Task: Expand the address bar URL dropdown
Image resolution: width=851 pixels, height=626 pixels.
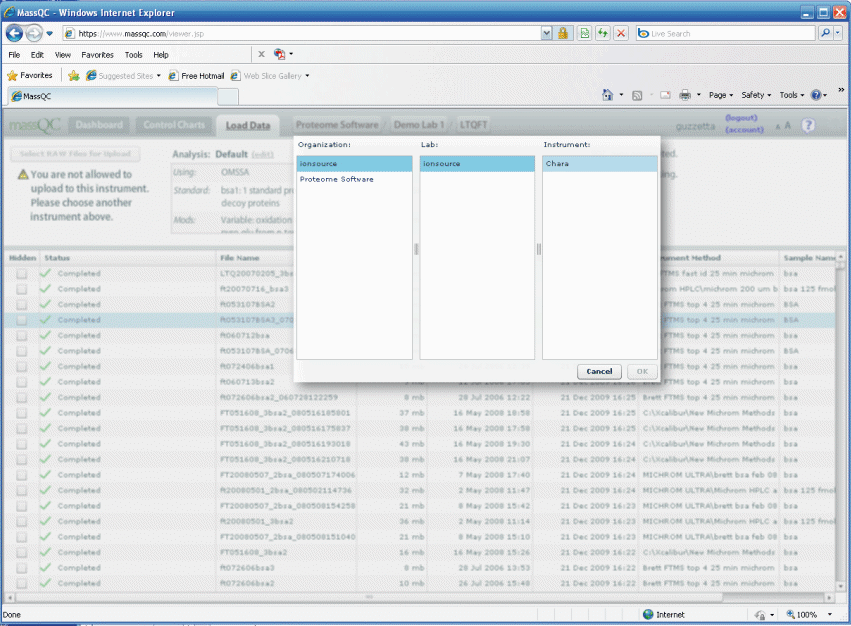Action: click(x=547, y=34)
